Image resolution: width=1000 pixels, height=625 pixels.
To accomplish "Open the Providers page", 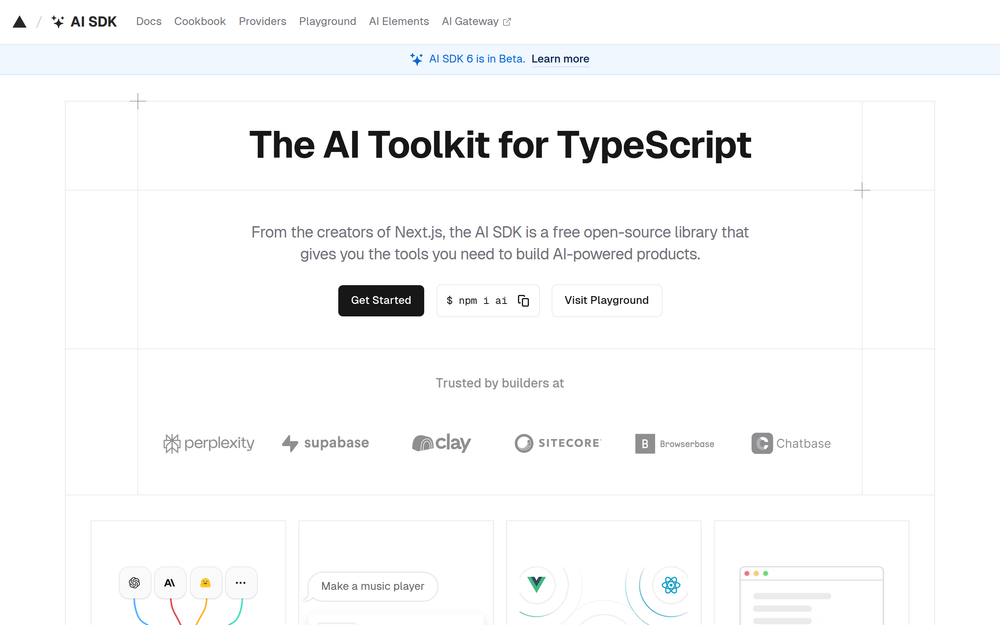I will click(262, 22).
